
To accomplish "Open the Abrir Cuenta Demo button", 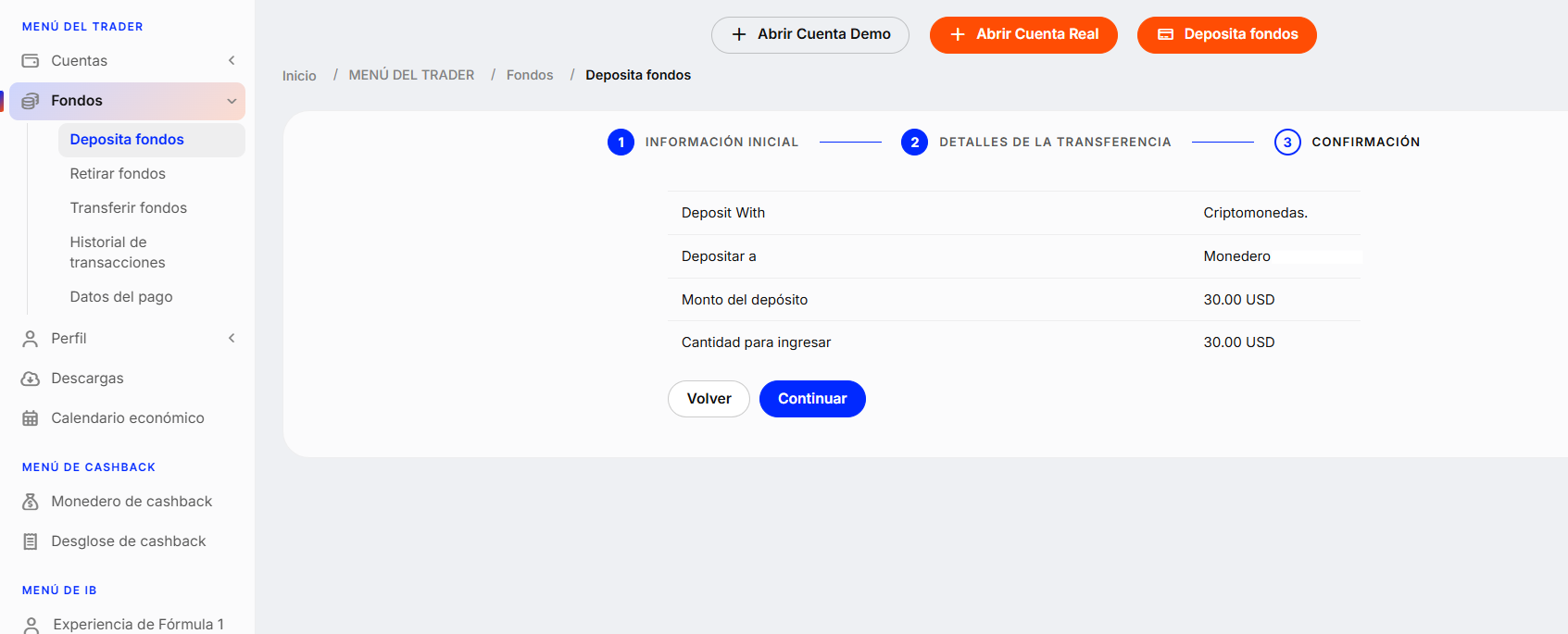I will pyautogui.click(x=810, y=35).
